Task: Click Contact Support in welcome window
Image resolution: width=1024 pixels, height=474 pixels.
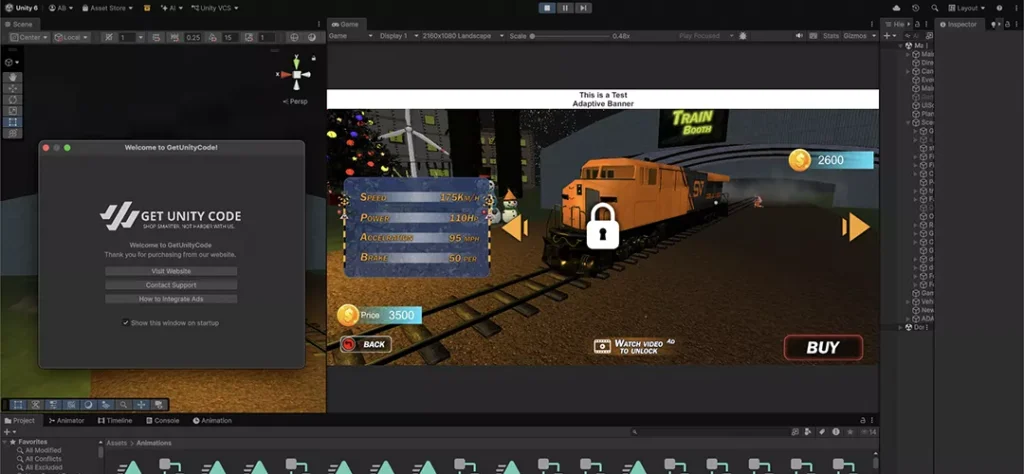Action: tap(171, 285)
